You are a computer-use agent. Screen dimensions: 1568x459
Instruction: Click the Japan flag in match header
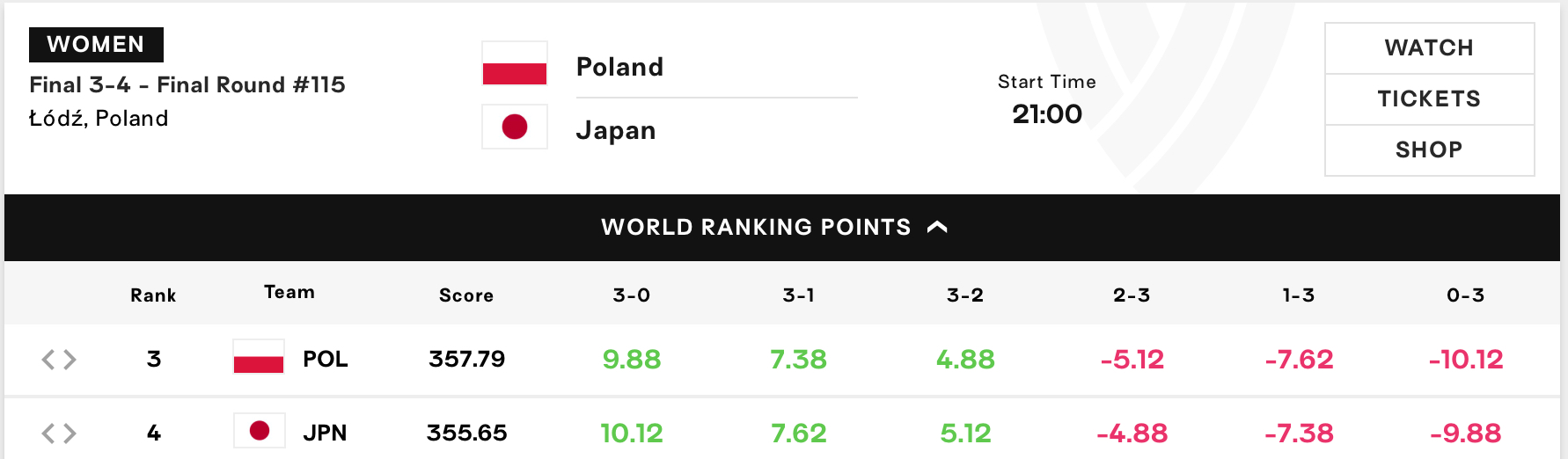pyautogui.click(x=515, y=127)
